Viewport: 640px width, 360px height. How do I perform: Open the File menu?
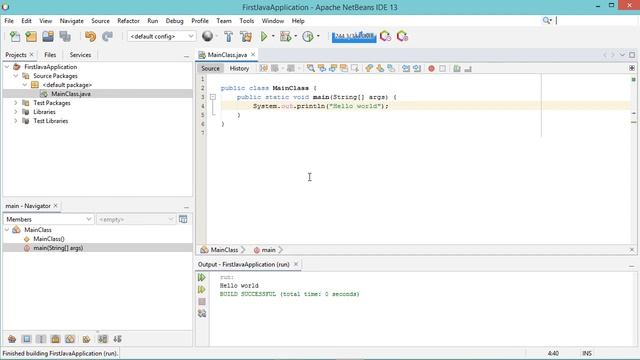[x=9, y=21]
